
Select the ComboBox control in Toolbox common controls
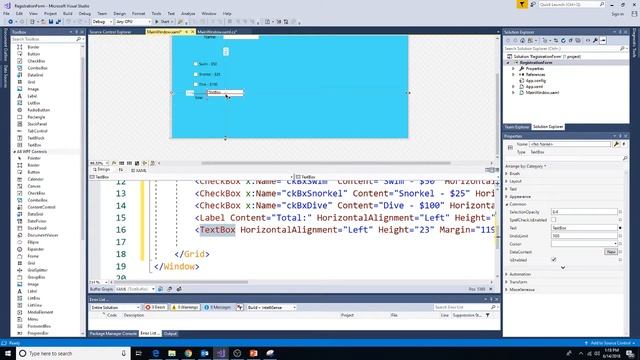pyautogui.click(x=37, y=68)
